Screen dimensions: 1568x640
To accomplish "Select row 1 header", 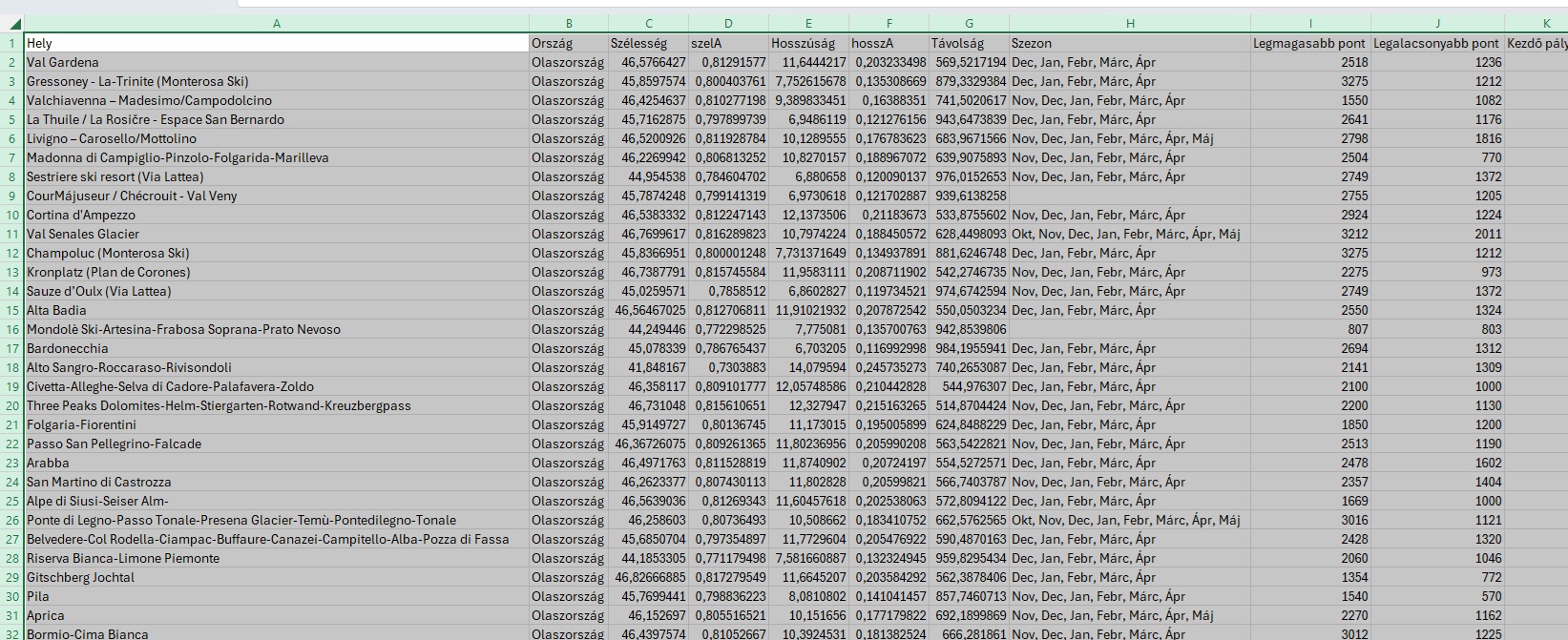I will point(11,43).
